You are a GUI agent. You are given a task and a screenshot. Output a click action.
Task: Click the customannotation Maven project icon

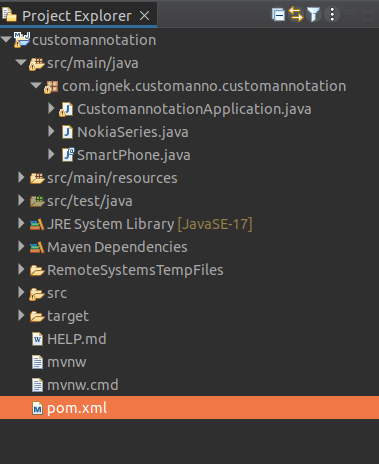tap(22, 40)
